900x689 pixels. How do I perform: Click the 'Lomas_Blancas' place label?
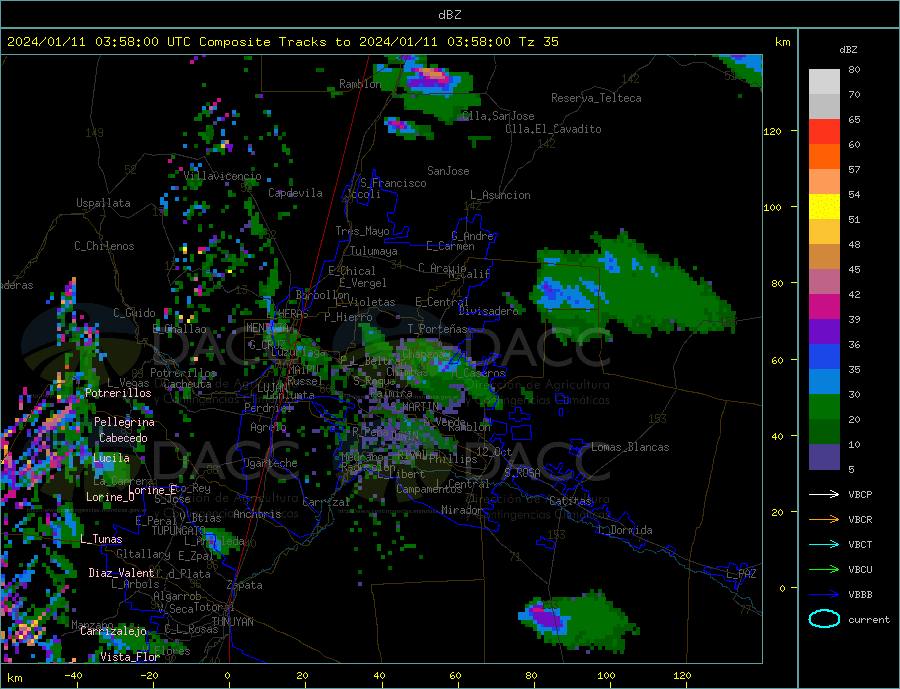pos(630,447)
